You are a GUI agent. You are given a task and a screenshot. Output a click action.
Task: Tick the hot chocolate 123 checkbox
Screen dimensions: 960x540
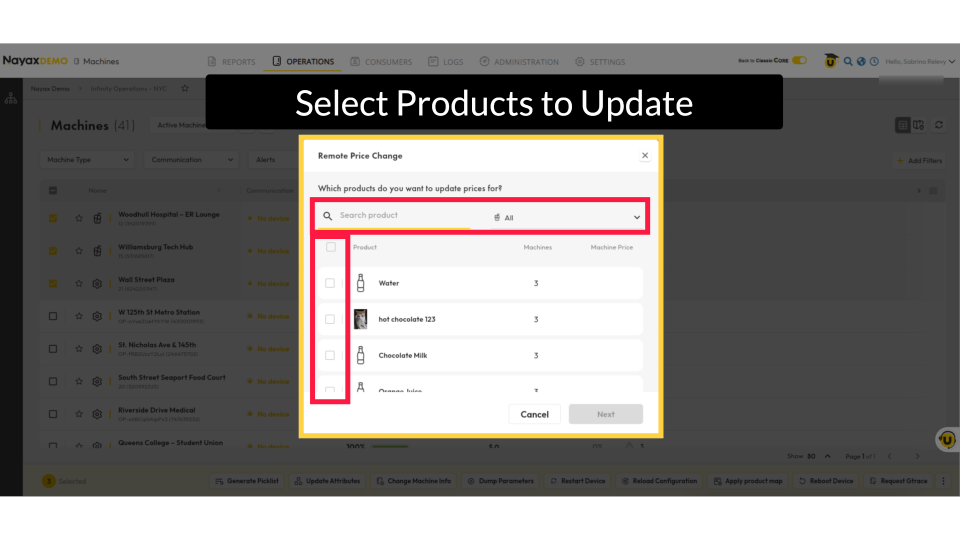pyautogui.click(x=330, y=319)
